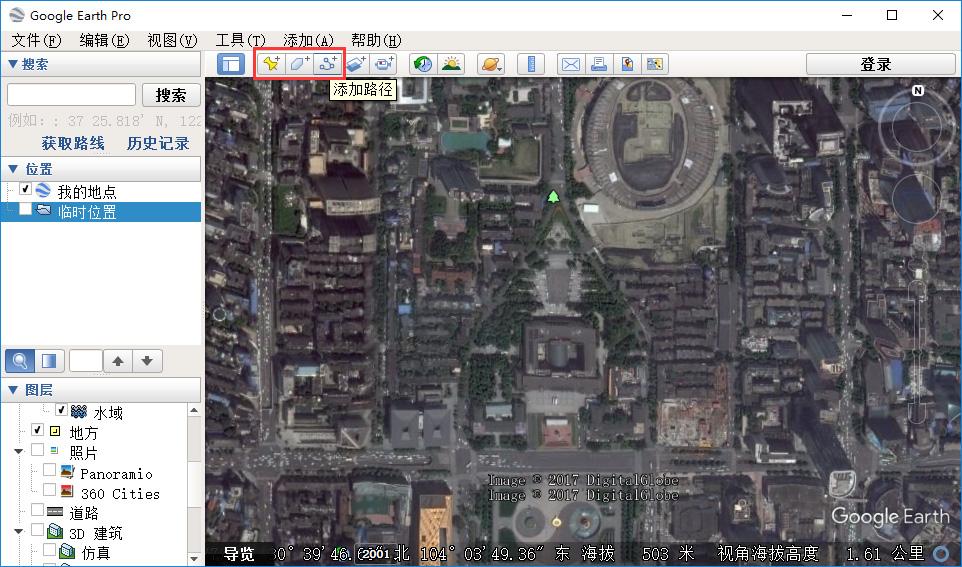Uncheck the 水域 layer checkbox

[x=61, y=409]
